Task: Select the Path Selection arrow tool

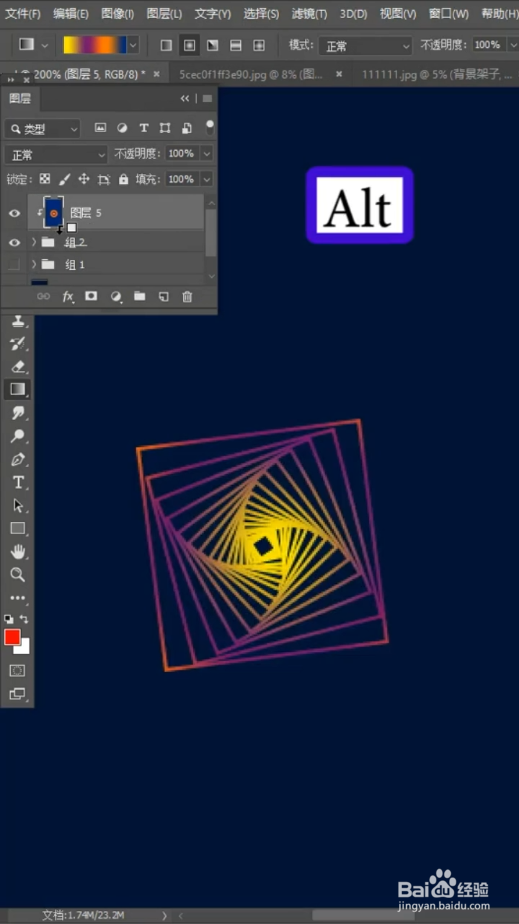Action: coord(18,506)
